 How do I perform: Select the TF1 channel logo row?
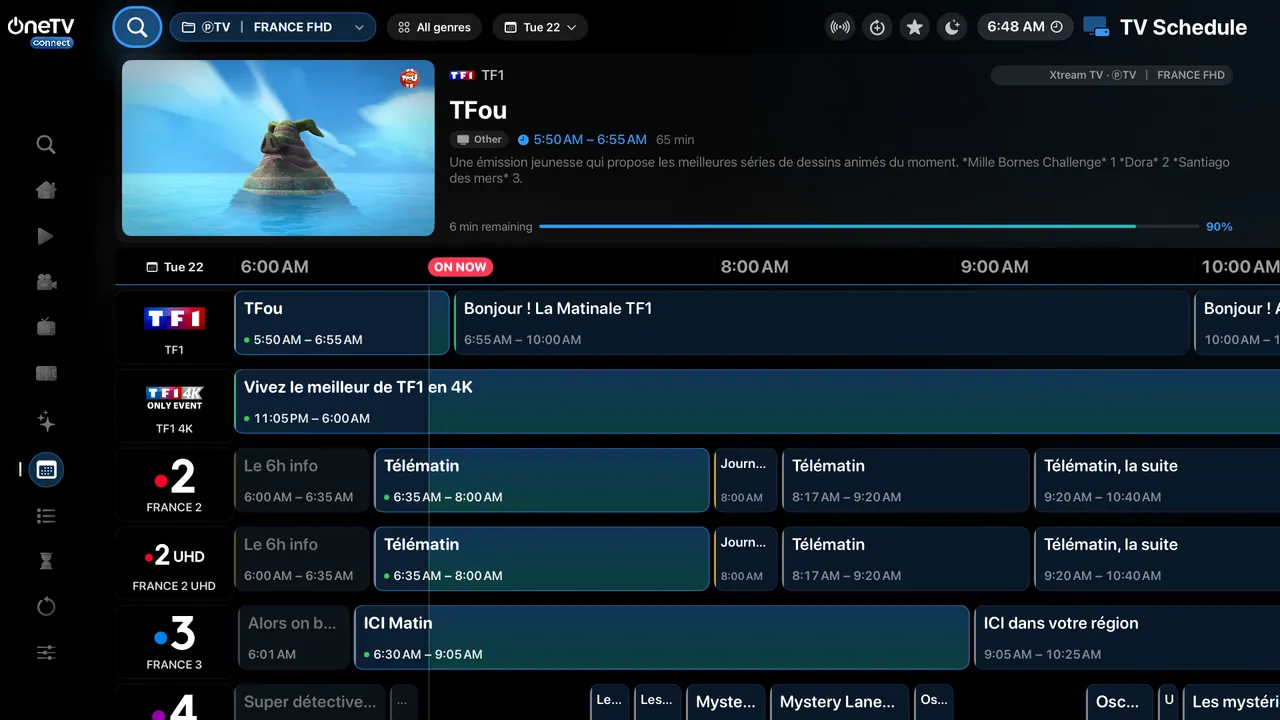coord(174,327)
